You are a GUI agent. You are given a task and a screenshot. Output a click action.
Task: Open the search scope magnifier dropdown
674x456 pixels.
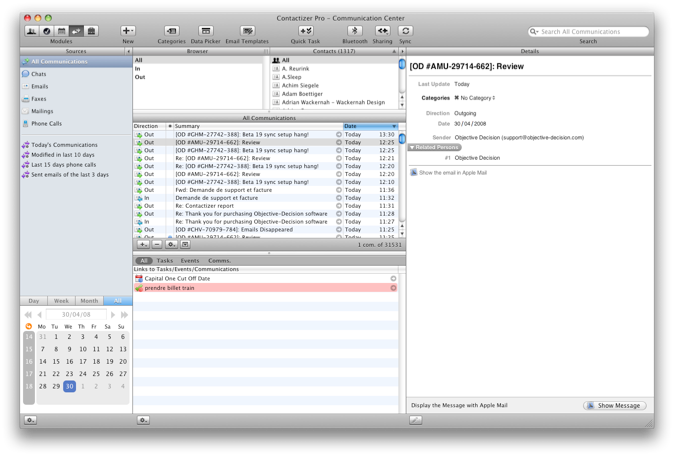coord(534,32)
